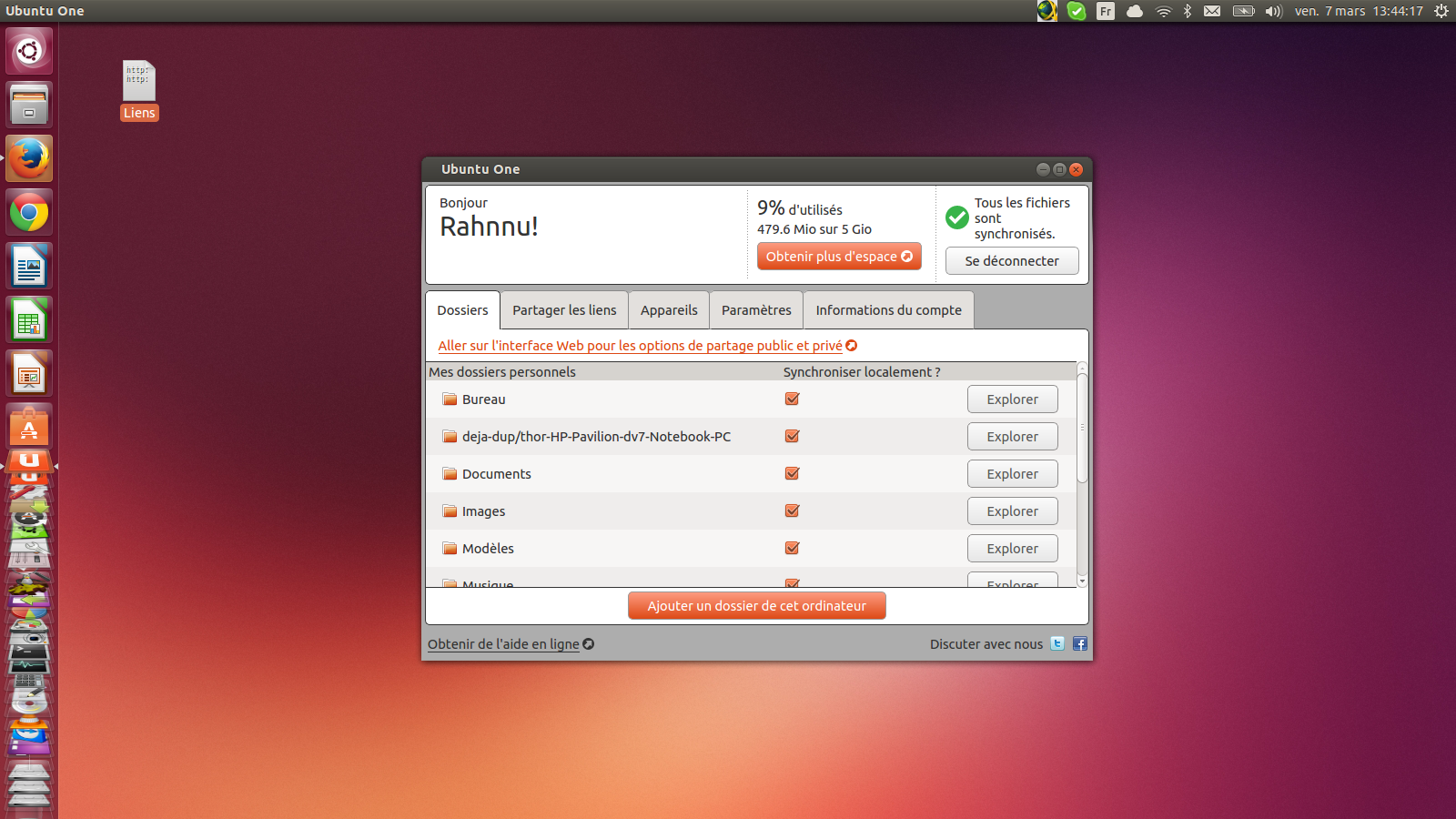Open the system power gear menu

click(x=1441, y=11)
